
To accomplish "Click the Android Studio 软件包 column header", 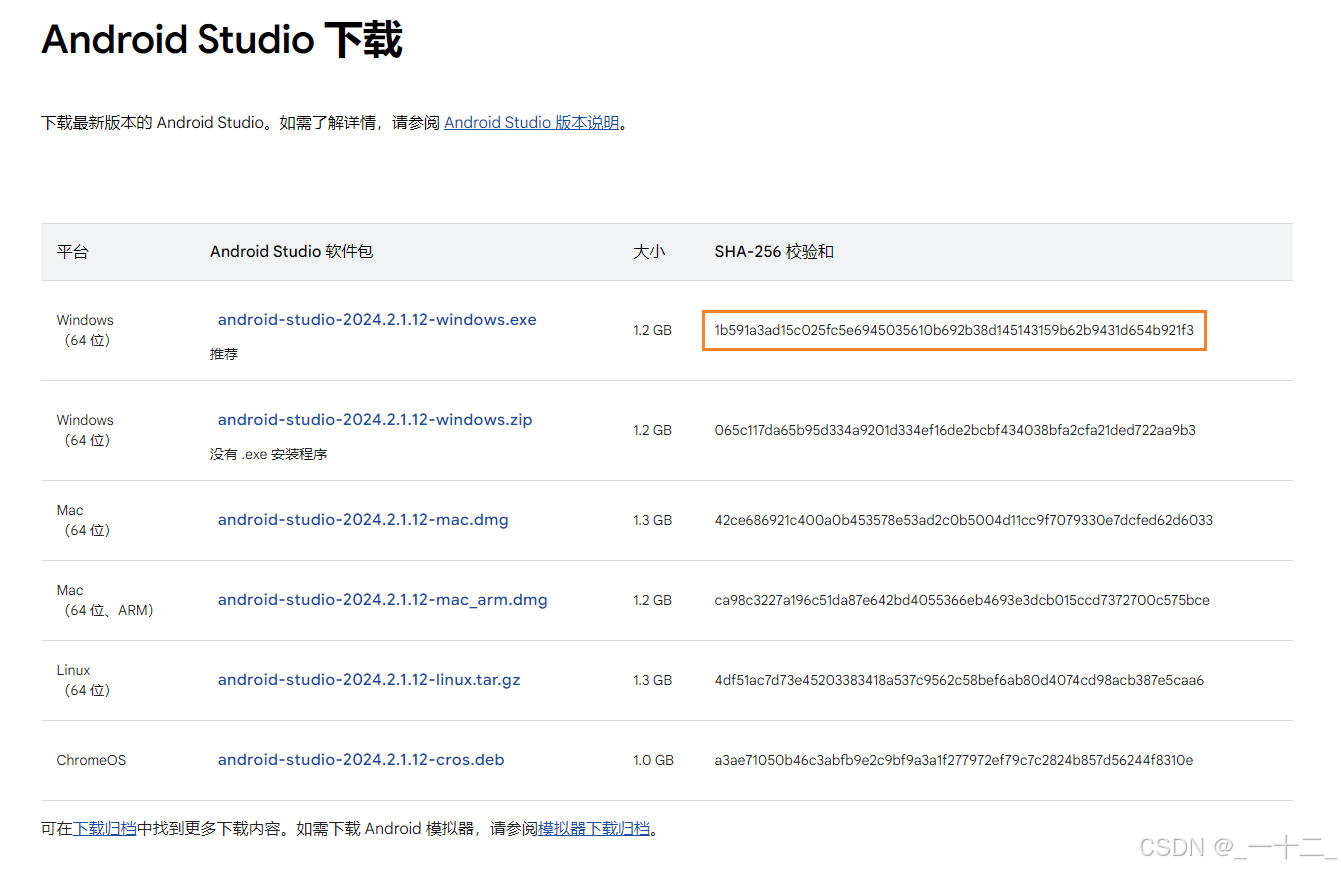I will click(291, 252).
